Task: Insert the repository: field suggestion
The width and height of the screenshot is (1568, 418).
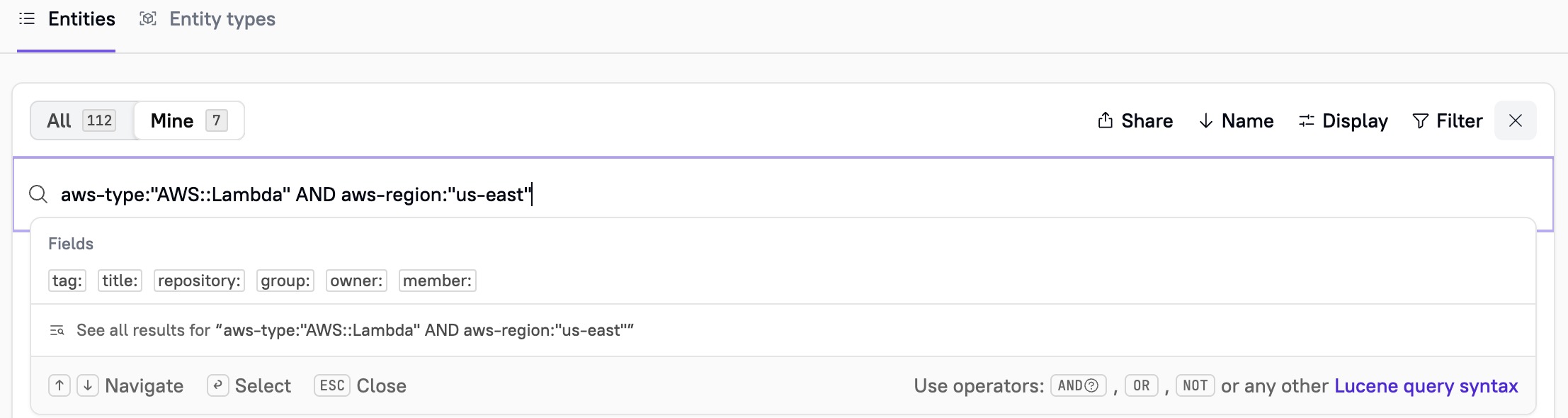Action: coord(199,281)
